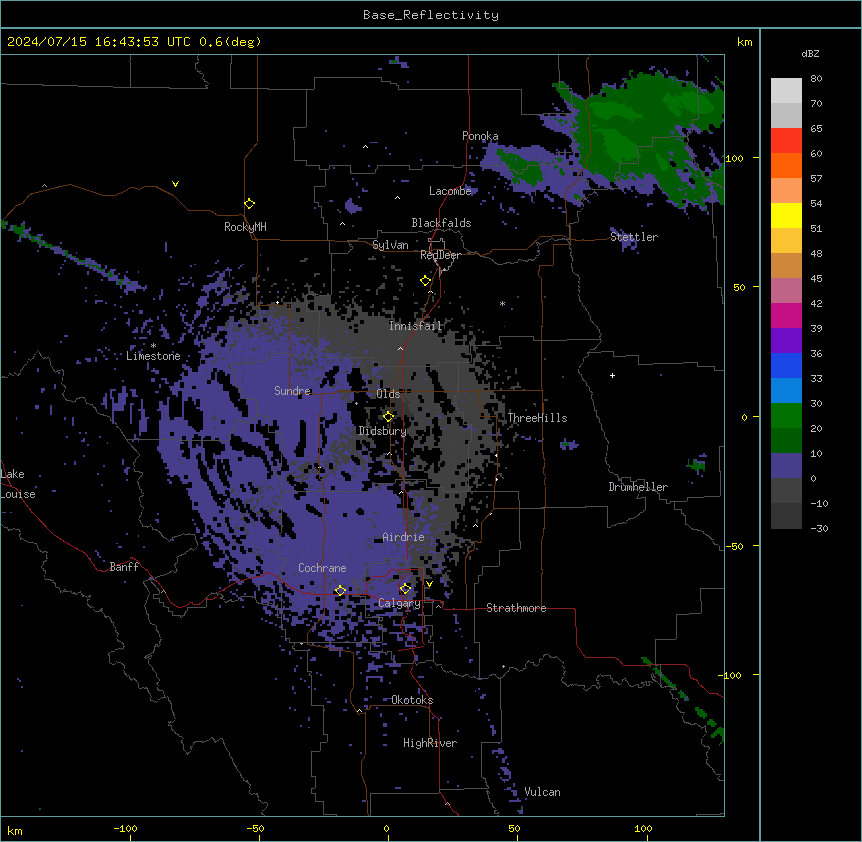The image size is (862, 842).
Task: Click the RockyMH label
Action: [x=245, y=227]
